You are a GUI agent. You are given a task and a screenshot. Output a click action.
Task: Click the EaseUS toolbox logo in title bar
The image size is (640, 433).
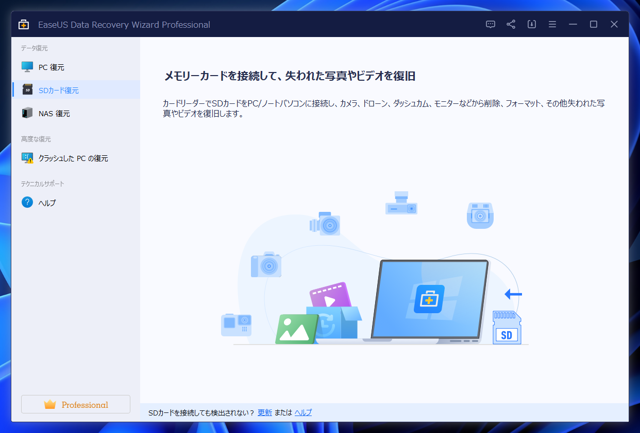click(x=24, y=24)
